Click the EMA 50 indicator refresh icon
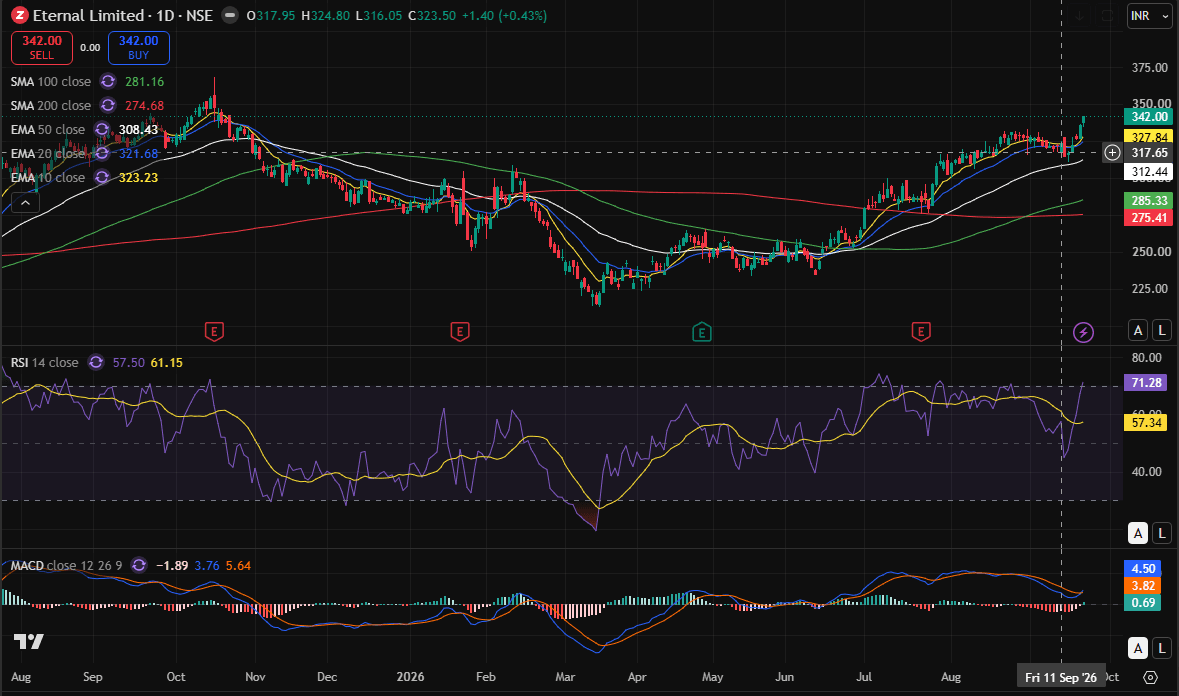Image resolution: width=1179 pixels, height=696 pixels. (x=102, y=129)
